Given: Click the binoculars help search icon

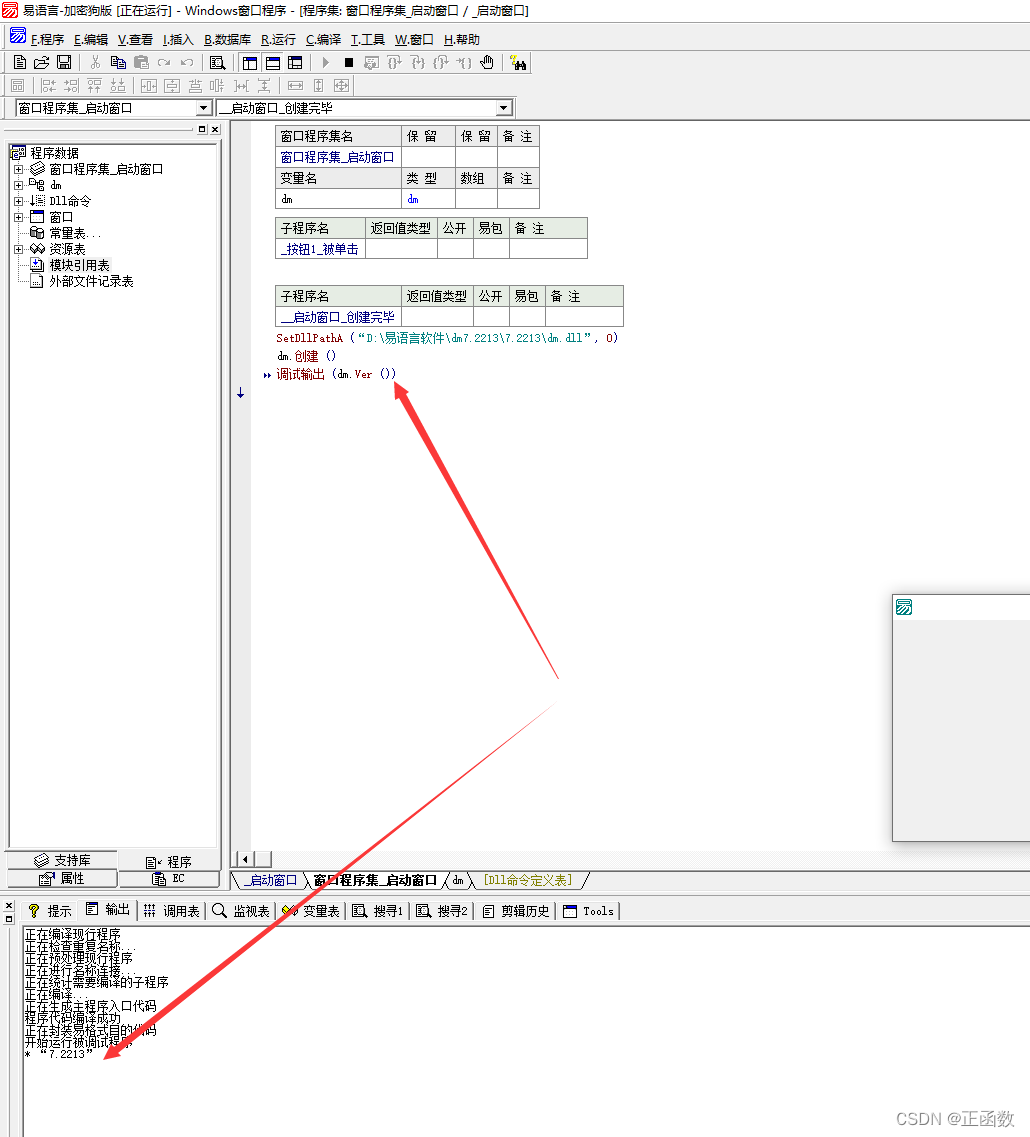Looking at the screenshot, I should click(x=518, y=63).
